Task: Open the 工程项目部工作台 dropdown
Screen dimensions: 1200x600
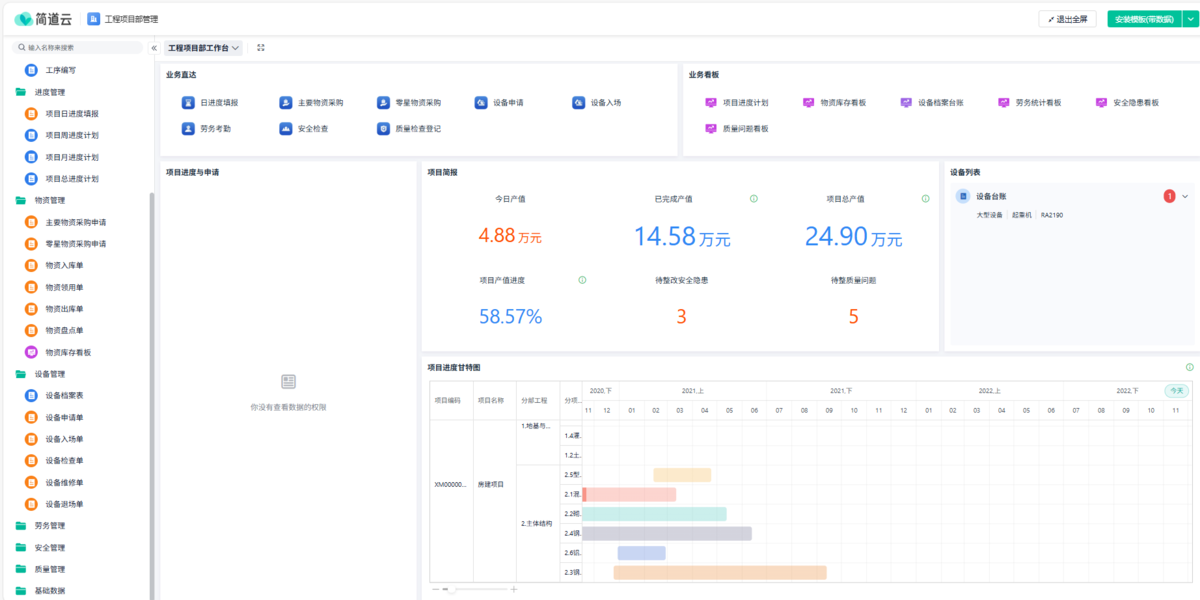Action: (x=204, y=47)
